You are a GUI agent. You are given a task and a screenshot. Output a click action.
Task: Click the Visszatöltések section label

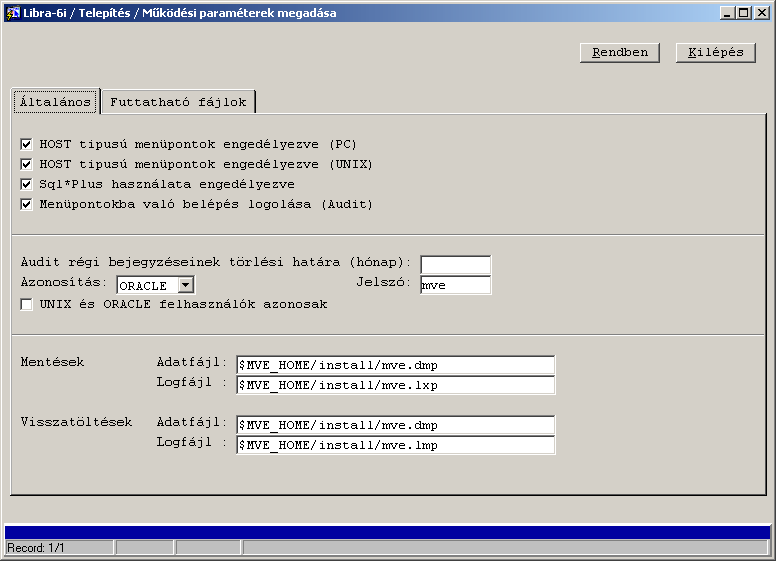(x=77, y=422)
